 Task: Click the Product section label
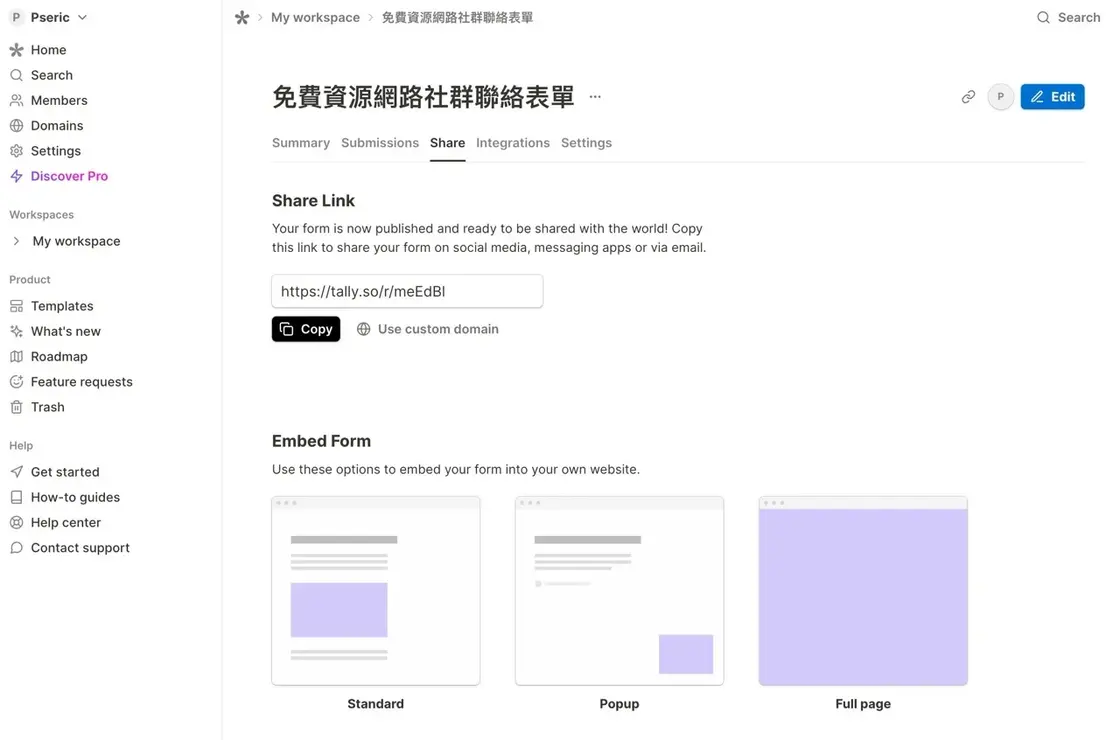coord(30,280)
